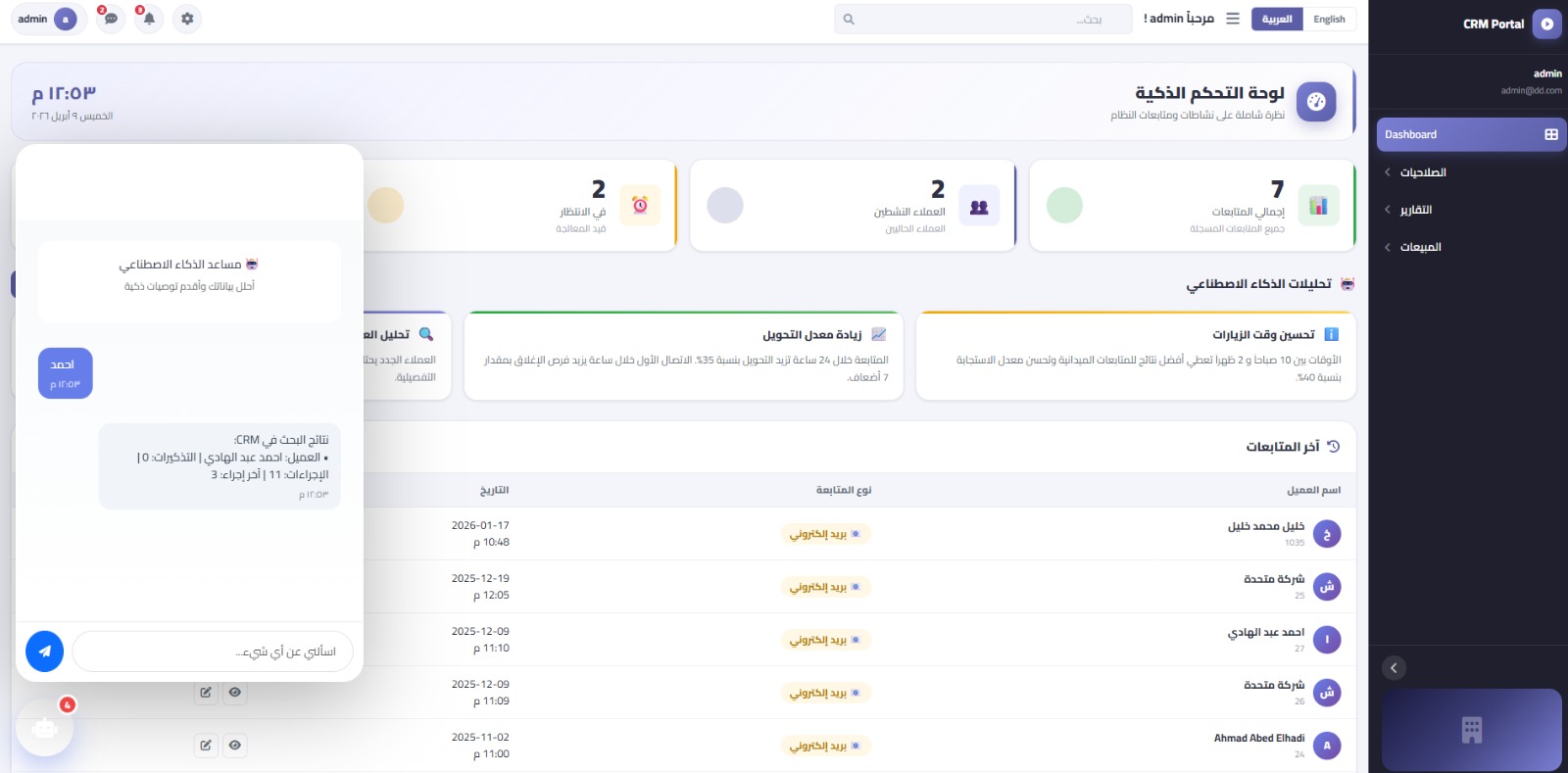Click the building thumbnail in sidebar
The height and width of the screenshot is (773, 1568).
coord(1472,730)
